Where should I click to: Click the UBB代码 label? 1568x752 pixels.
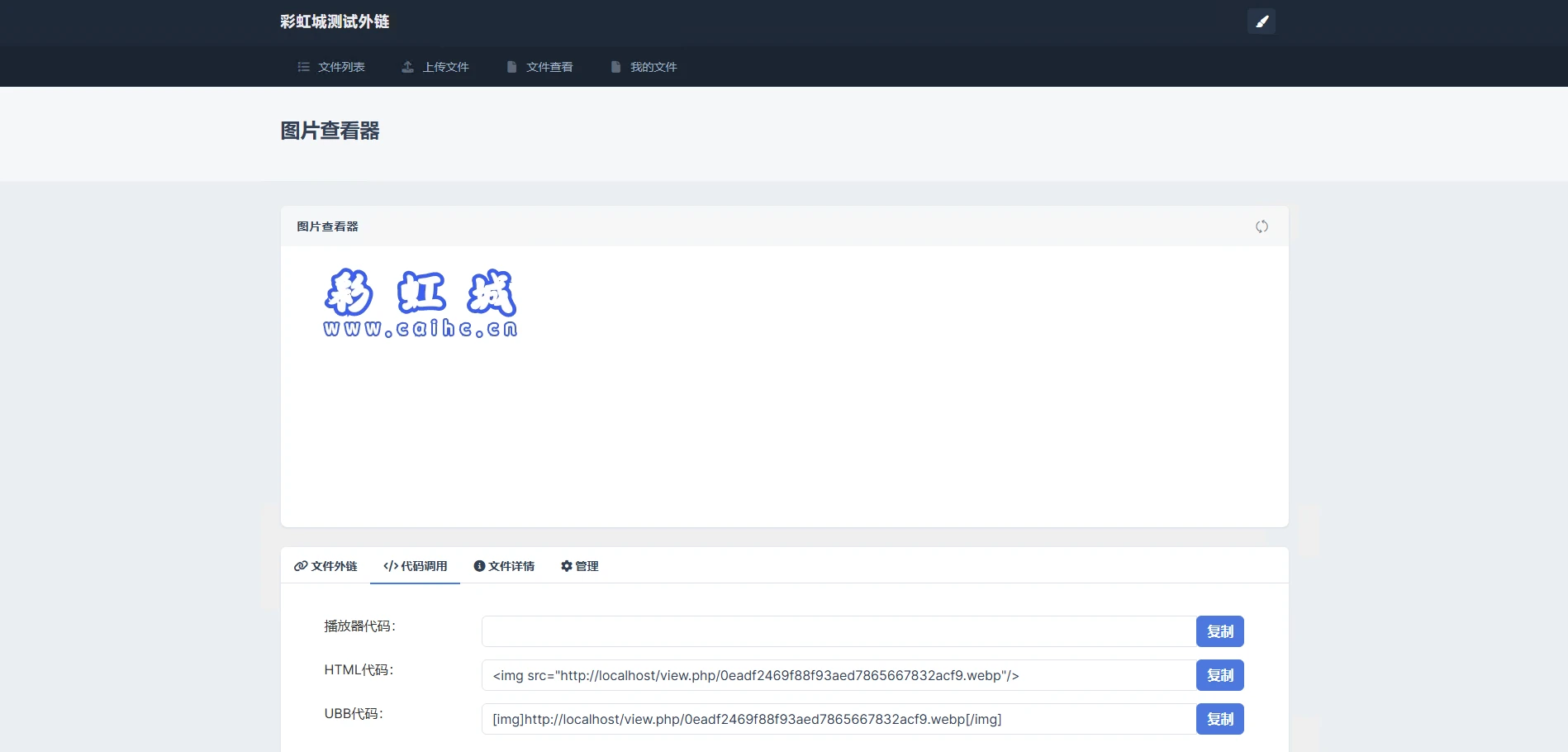[354, 714]
